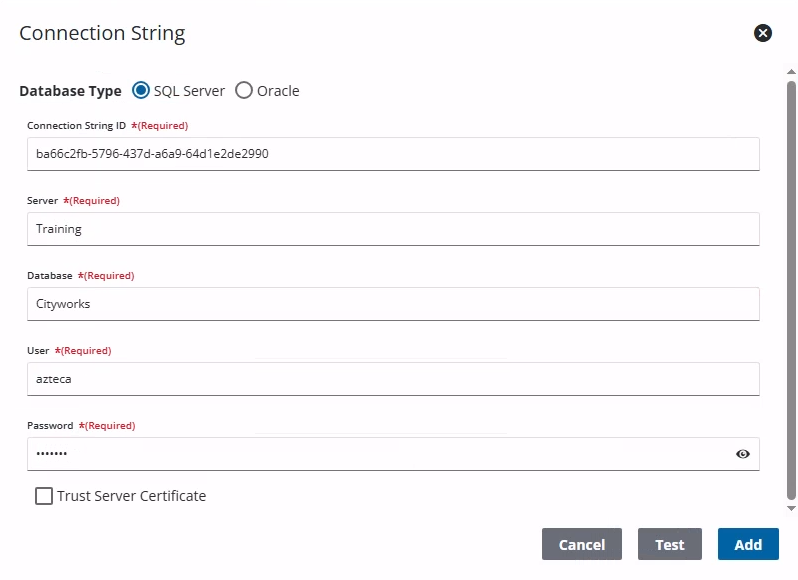Click the Connection String ID field
The image size is (798, 580).
pos(392,154)
